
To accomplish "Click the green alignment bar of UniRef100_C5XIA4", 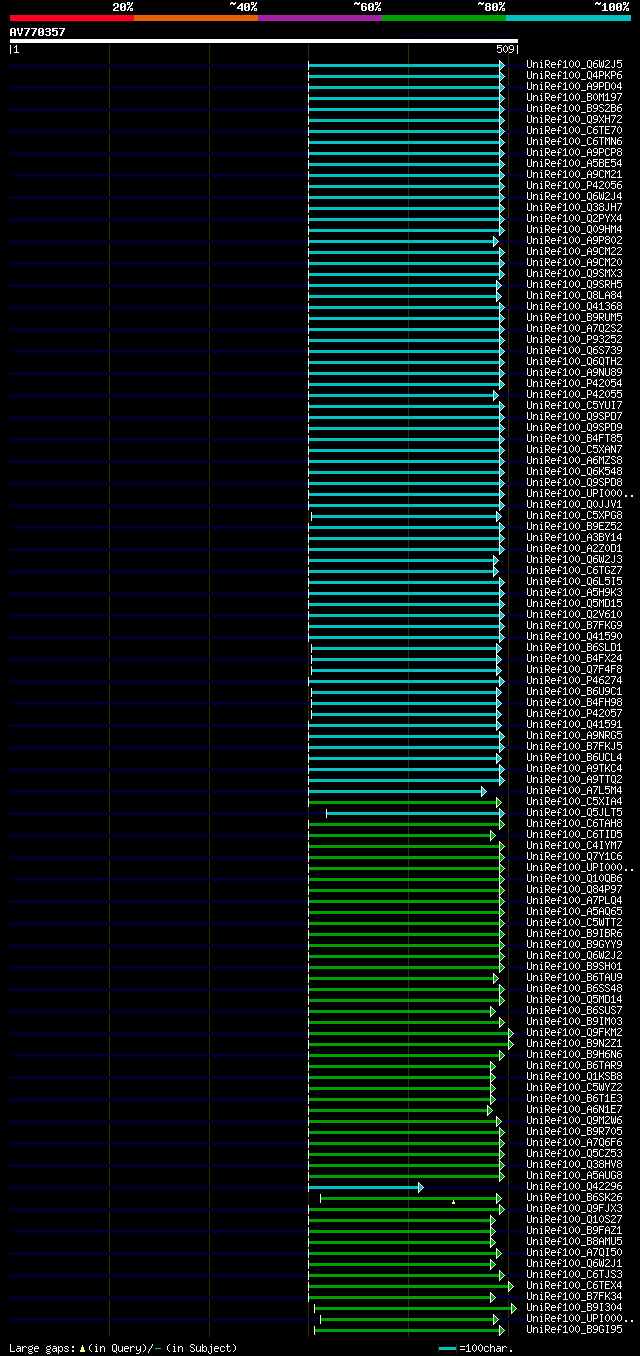I will coord(405,802).
